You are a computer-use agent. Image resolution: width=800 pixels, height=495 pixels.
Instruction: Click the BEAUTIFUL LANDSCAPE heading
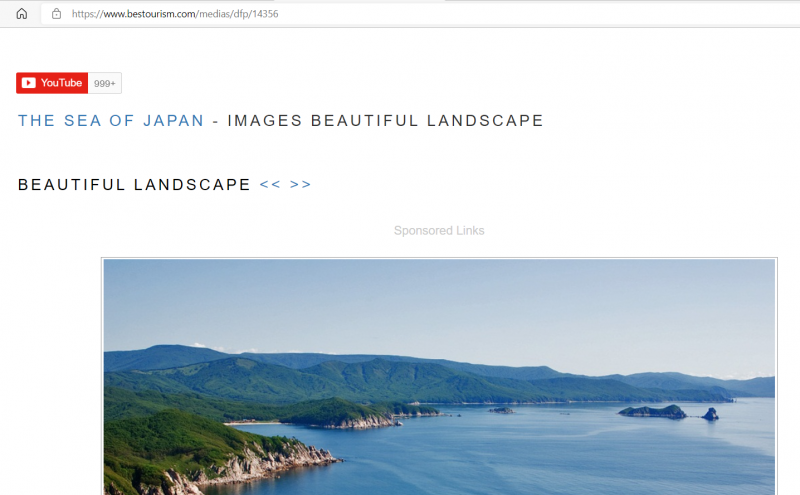point(134,185)
